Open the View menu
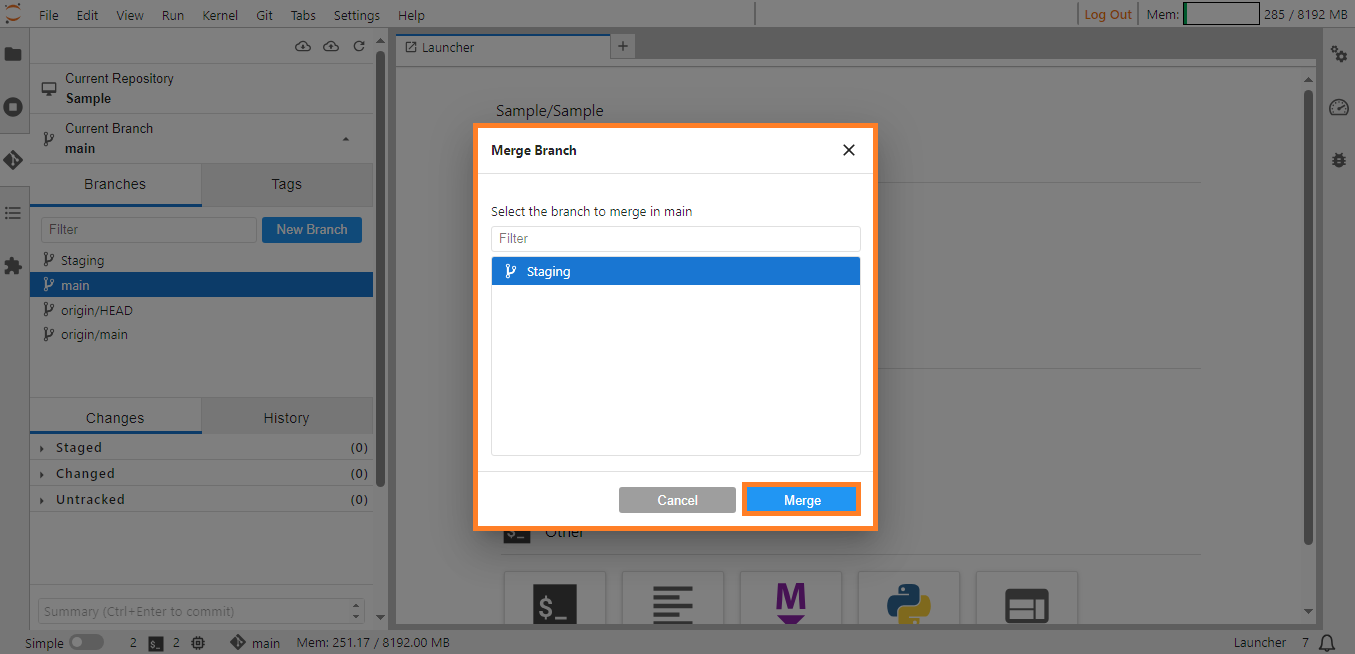Viewport: 1355px width, 654px height. [x=130, y=15]
